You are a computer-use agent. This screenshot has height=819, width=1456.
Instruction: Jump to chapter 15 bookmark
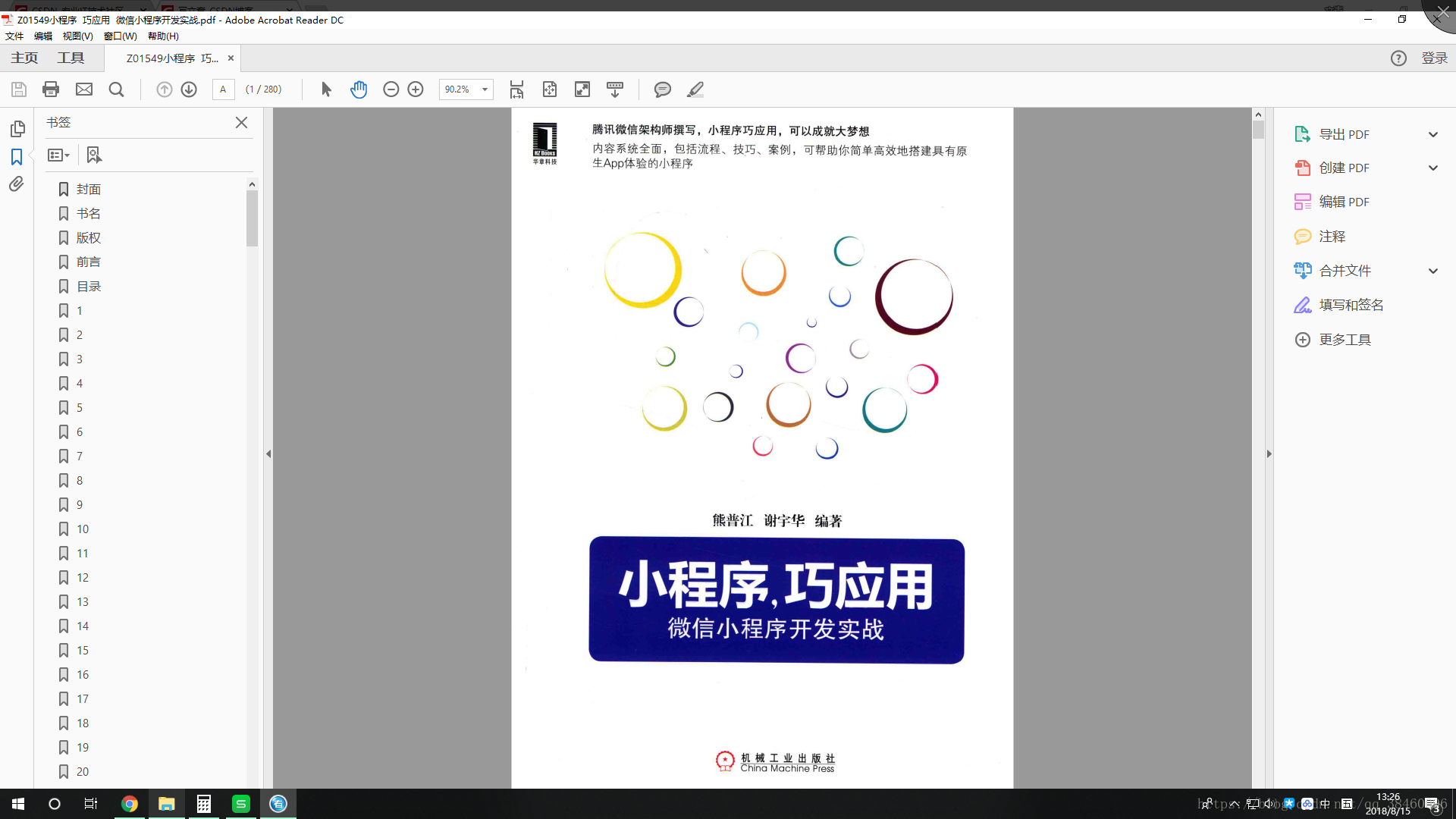82,651
